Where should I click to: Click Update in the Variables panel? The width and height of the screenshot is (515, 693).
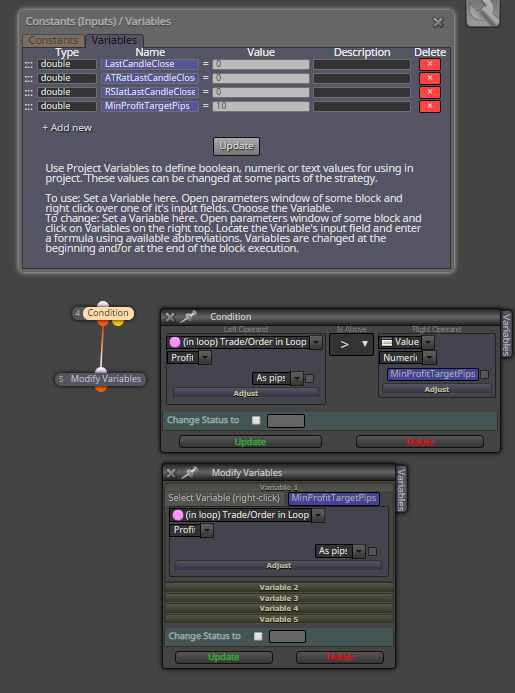pos(237,146)
